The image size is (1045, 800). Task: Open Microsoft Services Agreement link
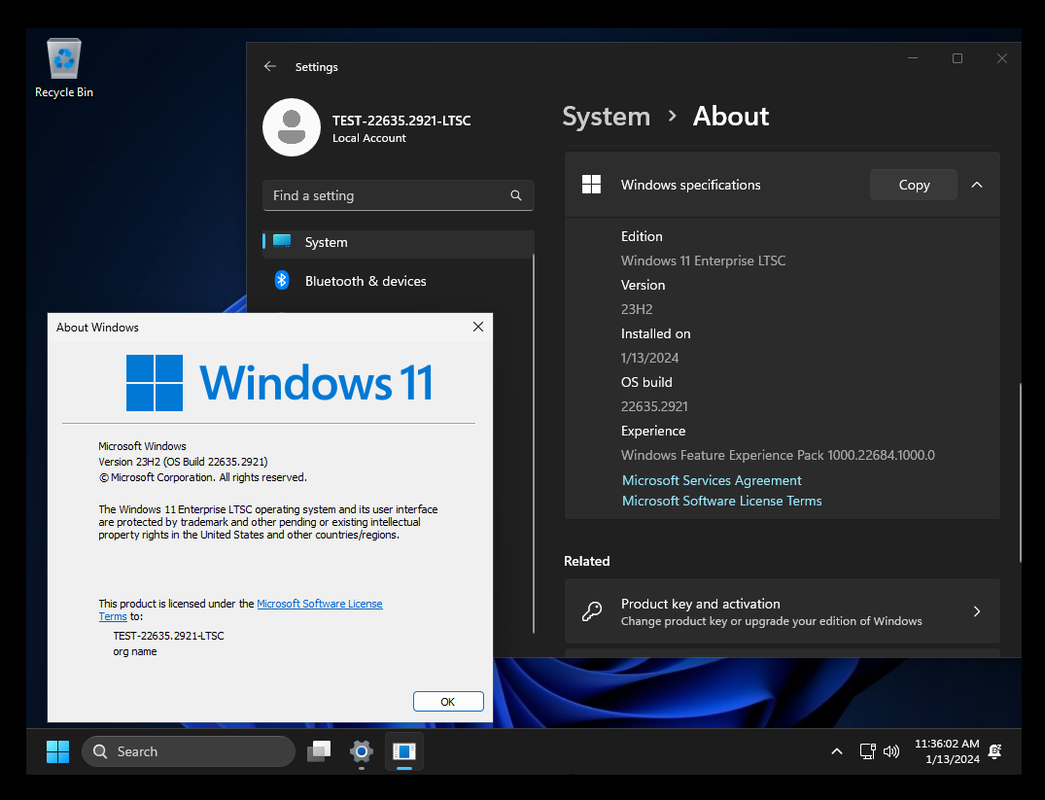[x=711, y=480]
